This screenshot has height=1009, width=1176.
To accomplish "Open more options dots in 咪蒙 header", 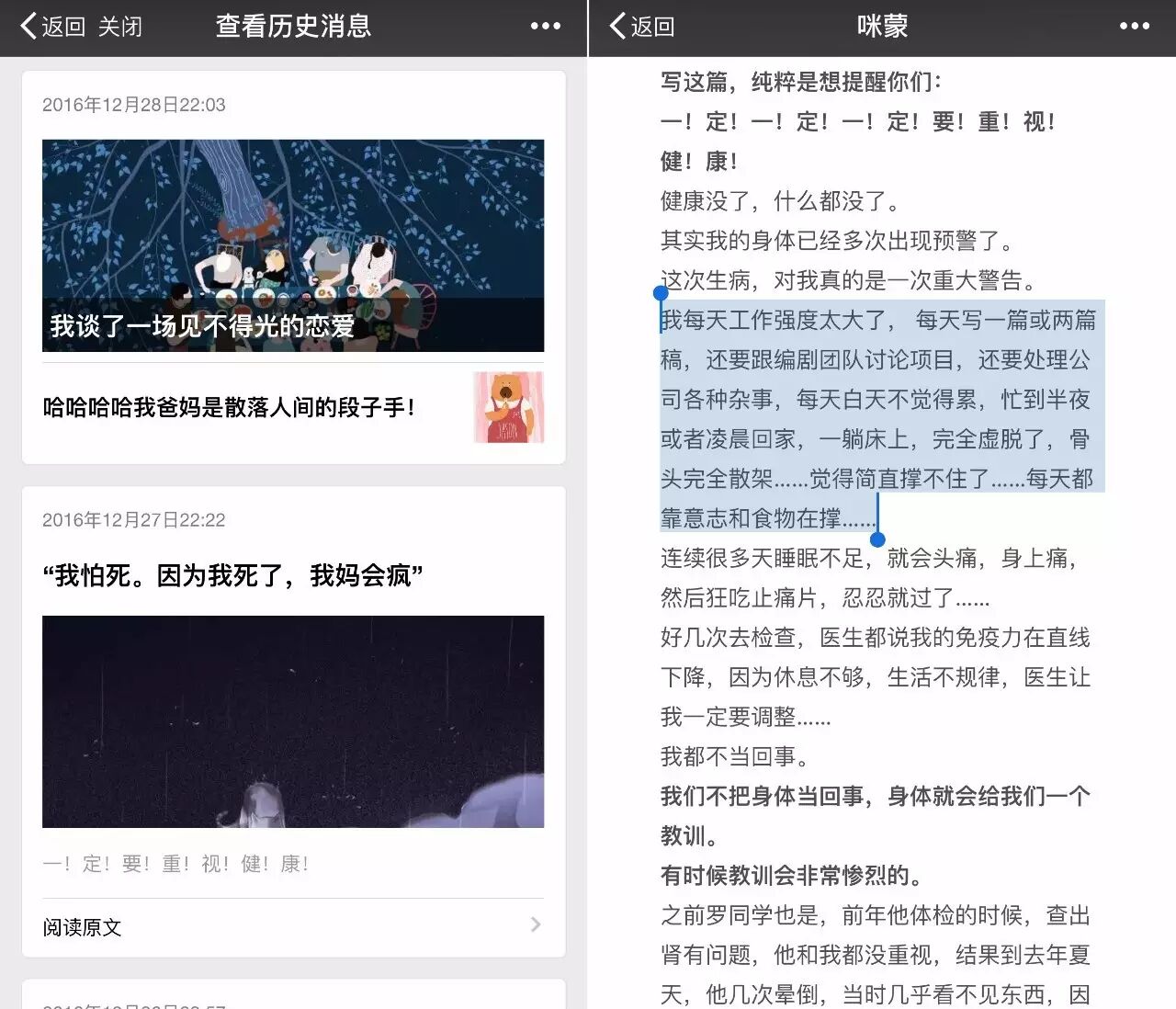I will (1134, 27).
